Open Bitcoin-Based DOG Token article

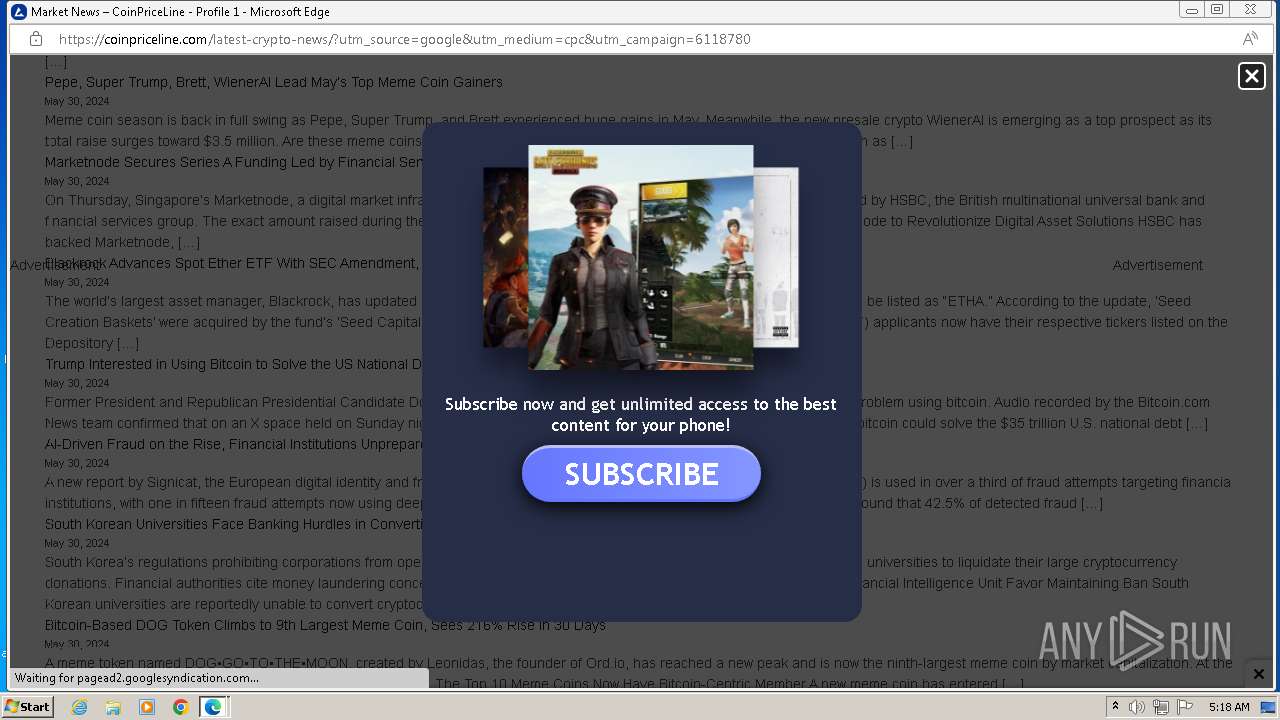[x=325, y=625]
